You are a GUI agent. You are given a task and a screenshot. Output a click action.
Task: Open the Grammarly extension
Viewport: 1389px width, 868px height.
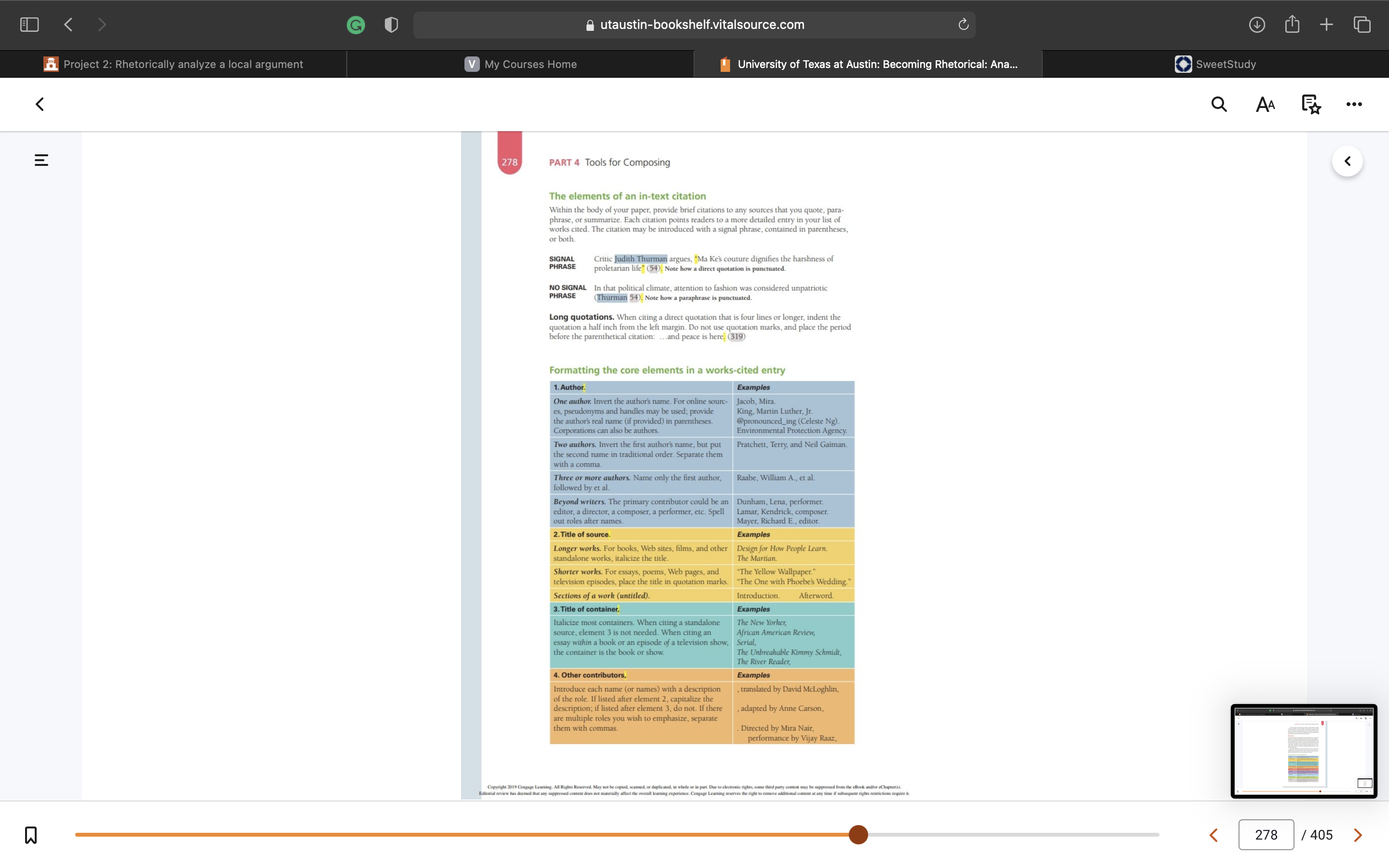pyautogui.click(x=356, y=25)
